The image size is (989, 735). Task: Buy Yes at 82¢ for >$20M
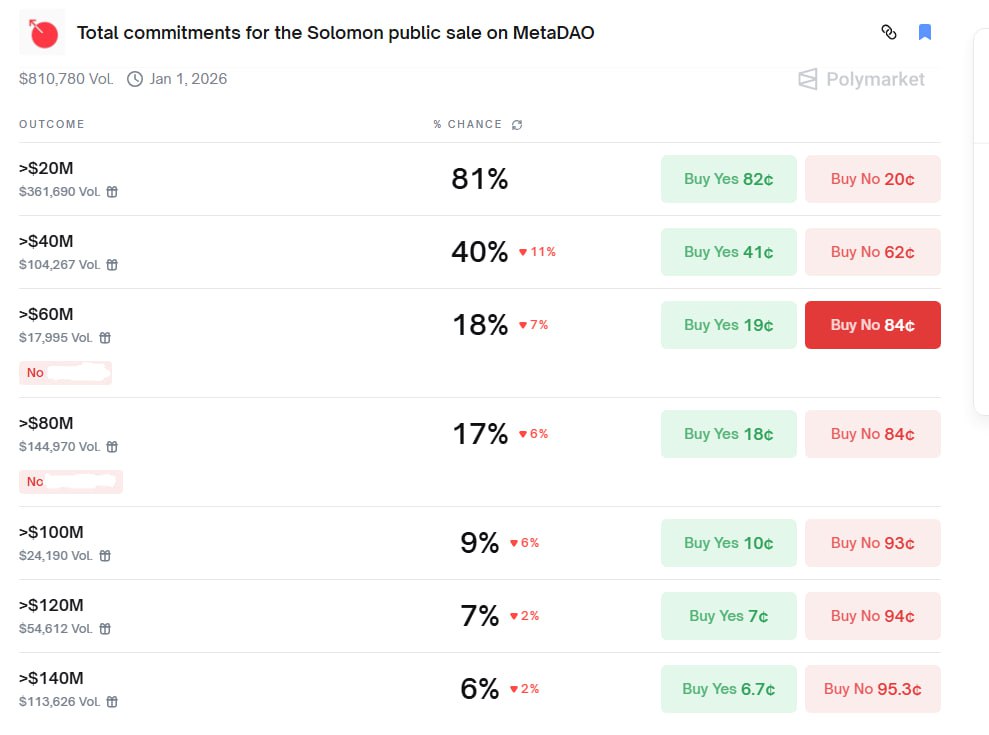pos(729,179)
